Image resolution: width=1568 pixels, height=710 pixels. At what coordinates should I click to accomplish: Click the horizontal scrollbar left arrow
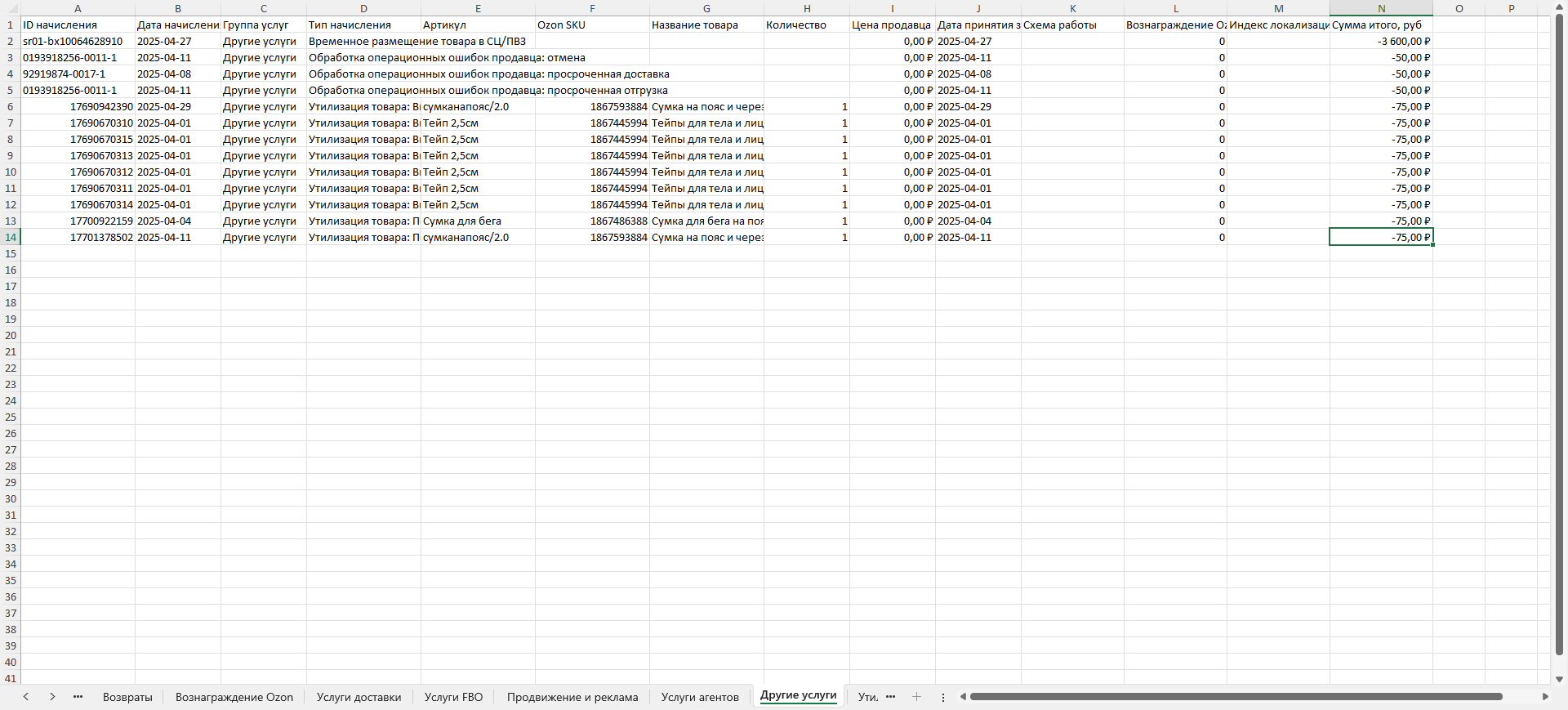tap(964, 697)
